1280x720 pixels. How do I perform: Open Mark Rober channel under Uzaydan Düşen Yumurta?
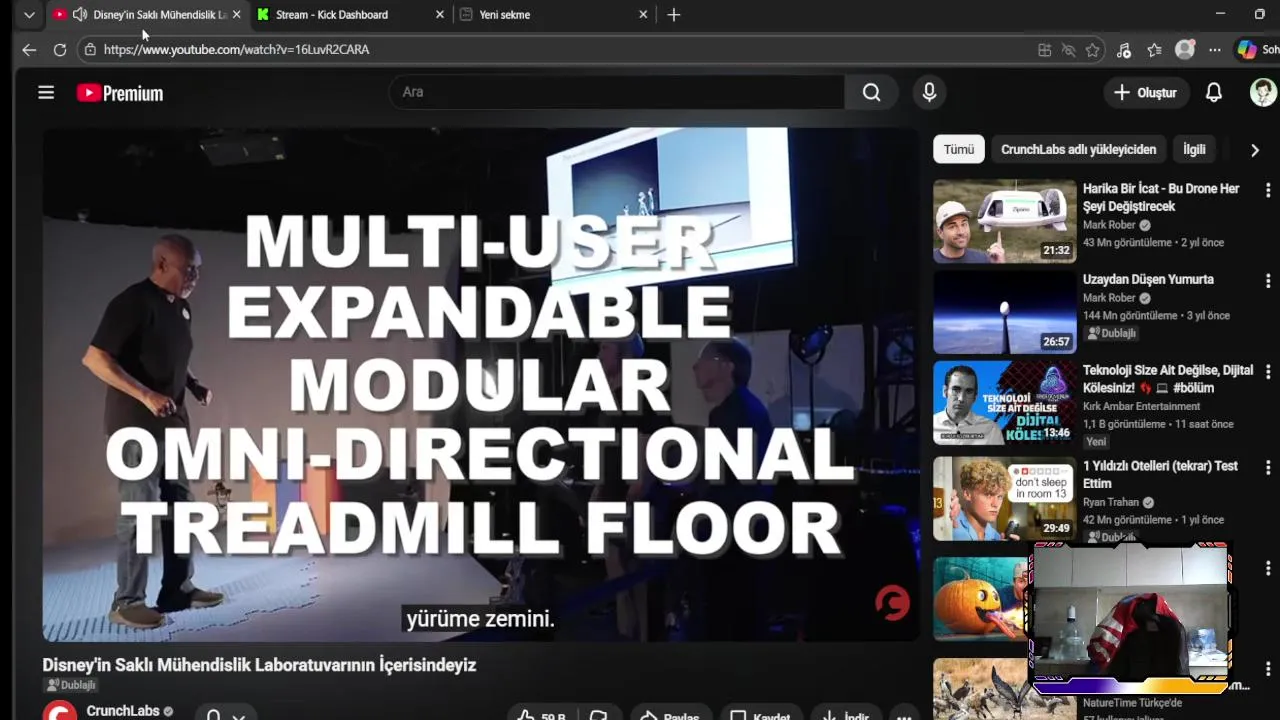1110,298
